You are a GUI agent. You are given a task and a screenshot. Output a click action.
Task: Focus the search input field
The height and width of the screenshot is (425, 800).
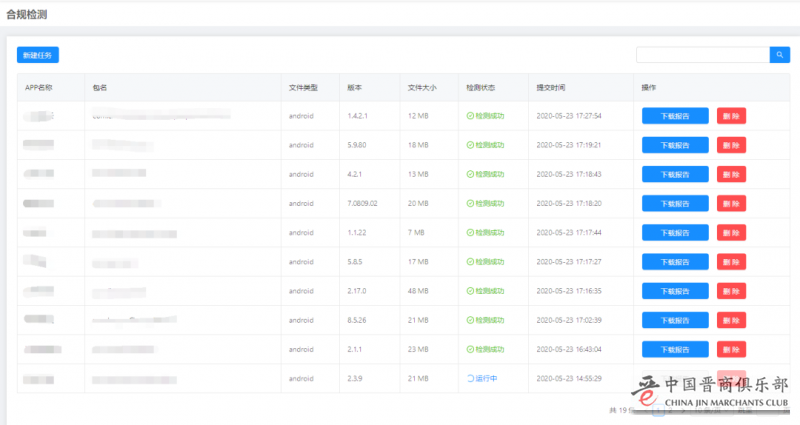coord(702,55)
